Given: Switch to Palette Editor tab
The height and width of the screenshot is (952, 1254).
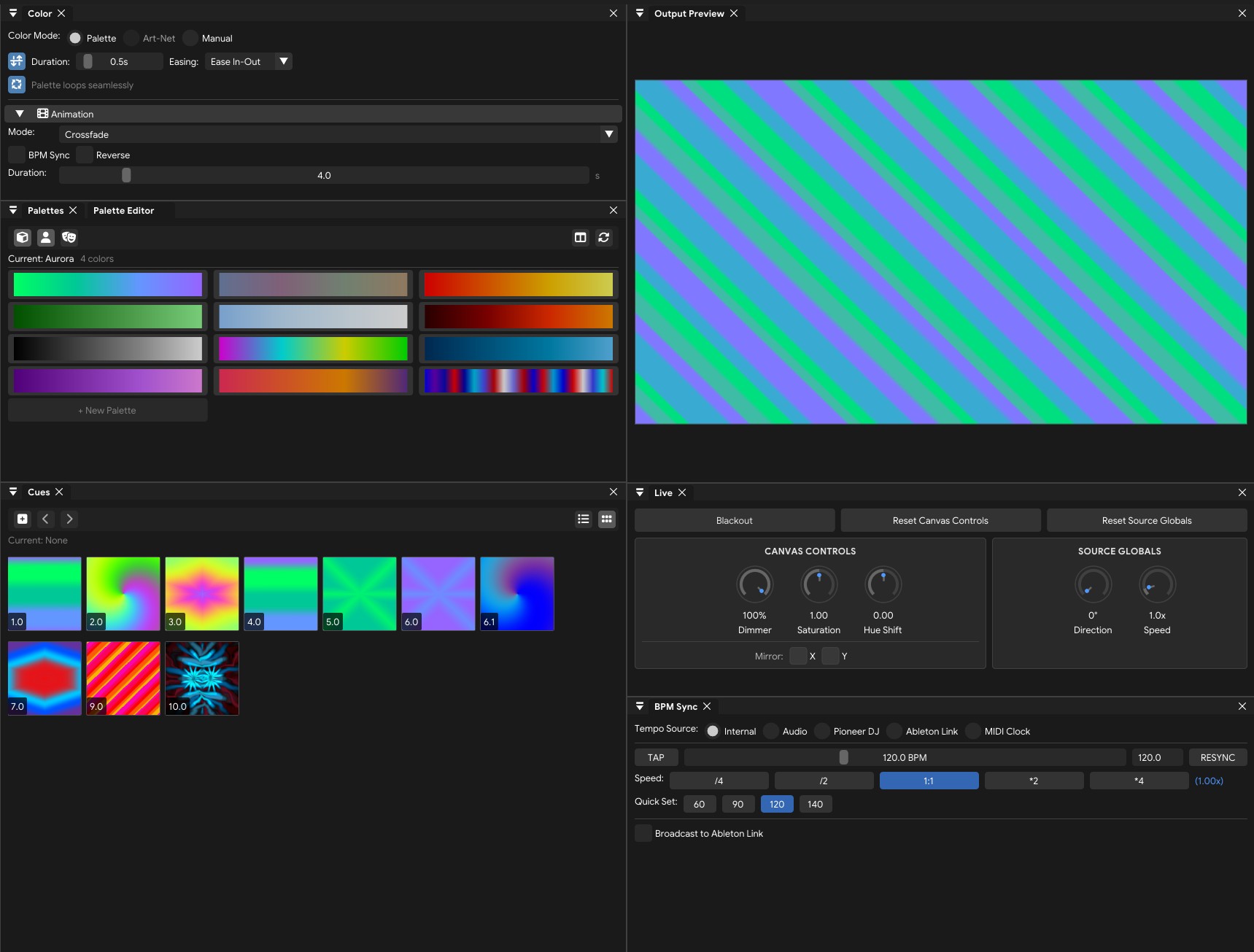Looking at the screenshot, I should [123, 210].
